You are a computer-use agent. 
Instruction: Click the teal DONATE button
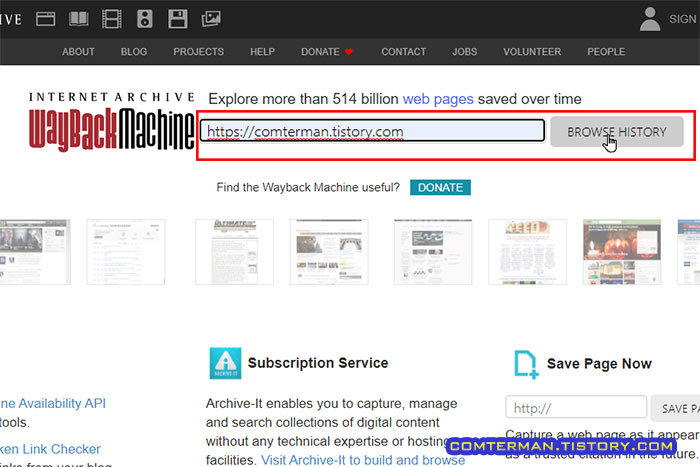coord(440,188)
